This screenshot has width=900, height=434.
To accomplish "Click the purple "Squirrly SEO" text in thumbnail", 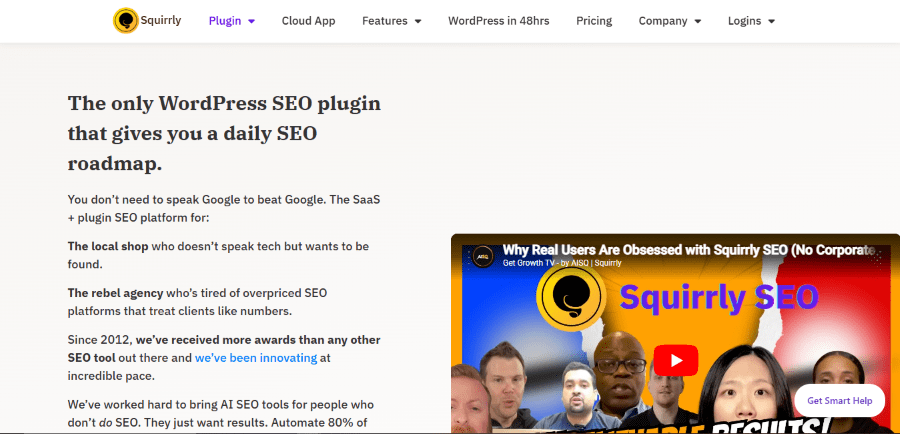I will click(x=720, y=296).
